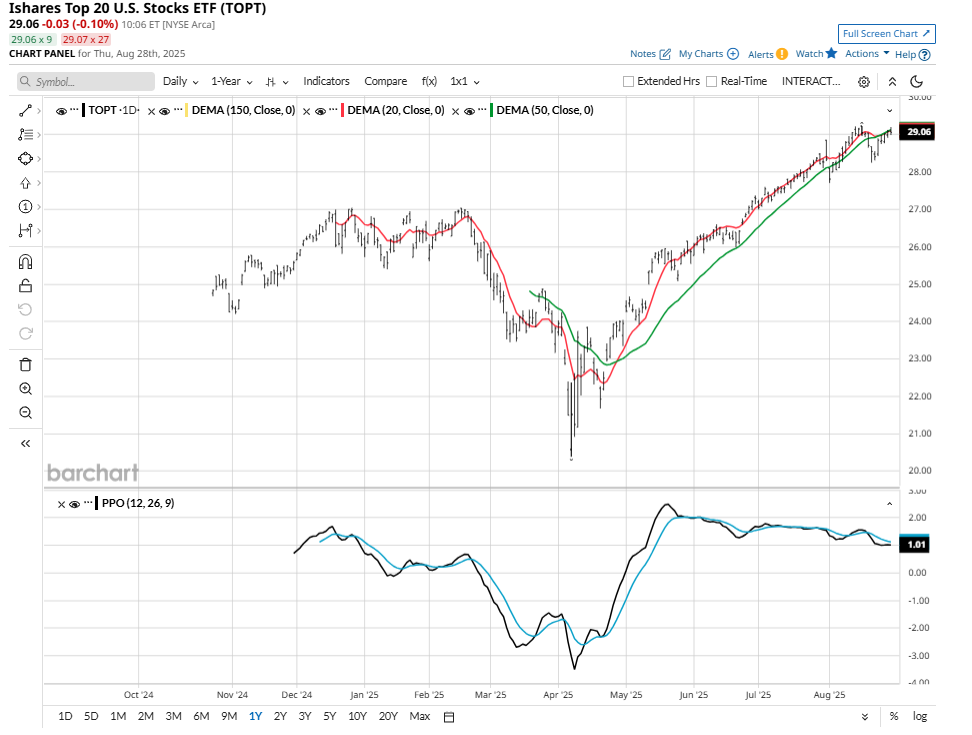Select the 6M time range
This screenshot has width=972, height=735.
201,716
